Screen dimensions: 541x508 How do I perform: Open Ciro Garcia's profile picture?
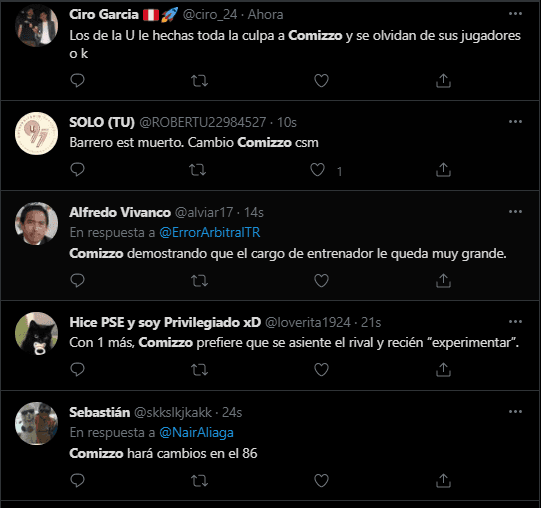[37, 26]
